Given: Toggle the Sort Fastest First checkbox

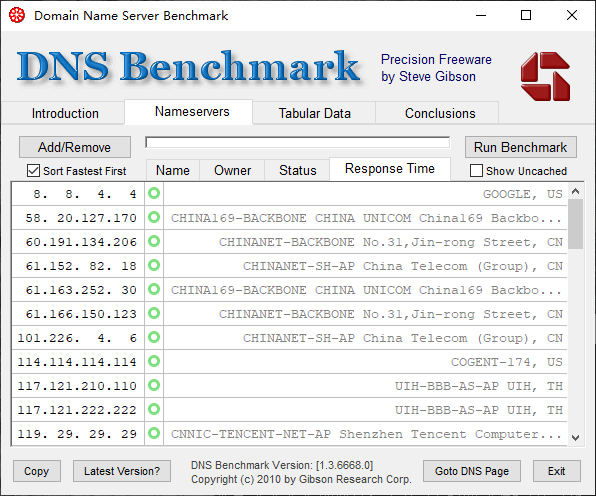Looking at the screenshot, I should click(33, 171).
